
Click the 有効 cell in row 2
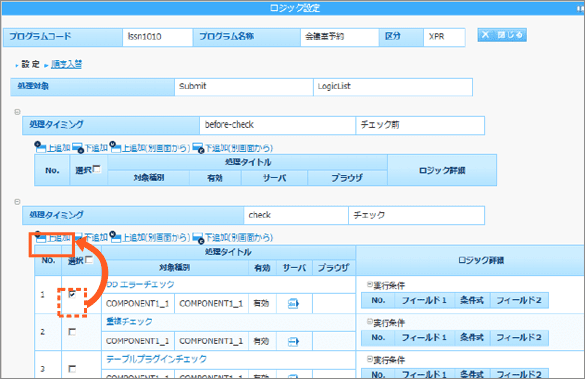click(x=263, y=341)
